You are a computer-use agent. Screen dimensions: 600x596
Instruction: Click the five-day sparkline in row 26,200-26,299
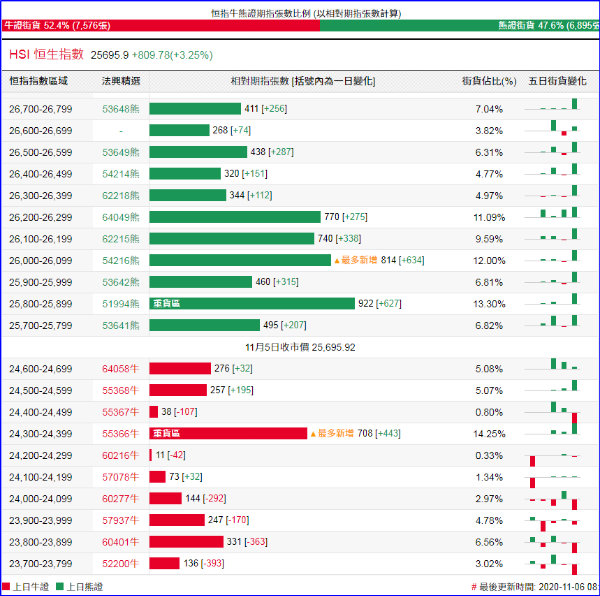click(552, 213)
